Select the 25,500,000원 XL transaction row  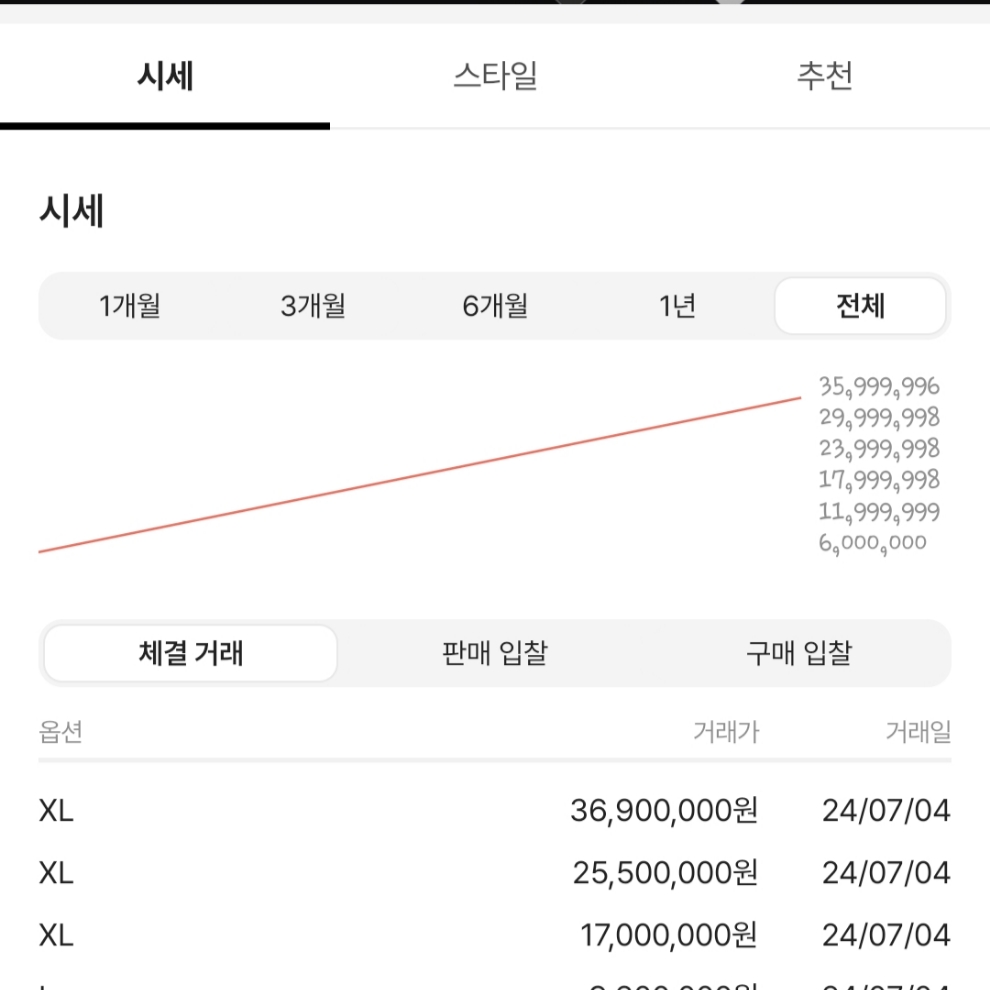[495, 873]
